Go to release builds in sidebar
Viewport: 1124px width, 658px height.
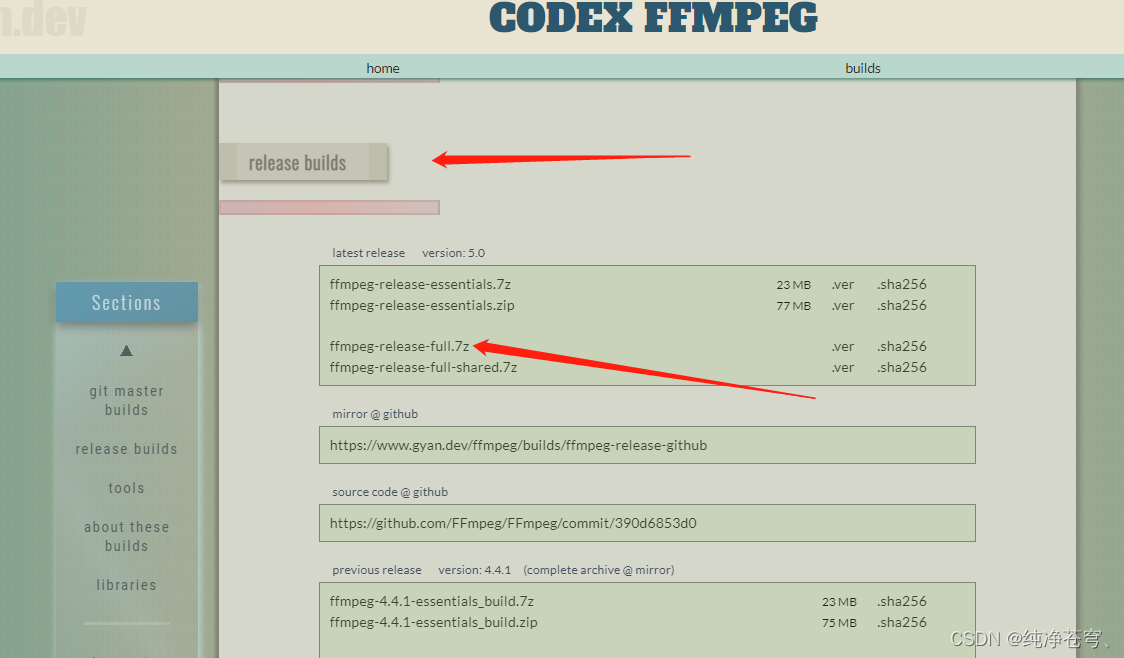pyautogui.click(x=127, y=449)
